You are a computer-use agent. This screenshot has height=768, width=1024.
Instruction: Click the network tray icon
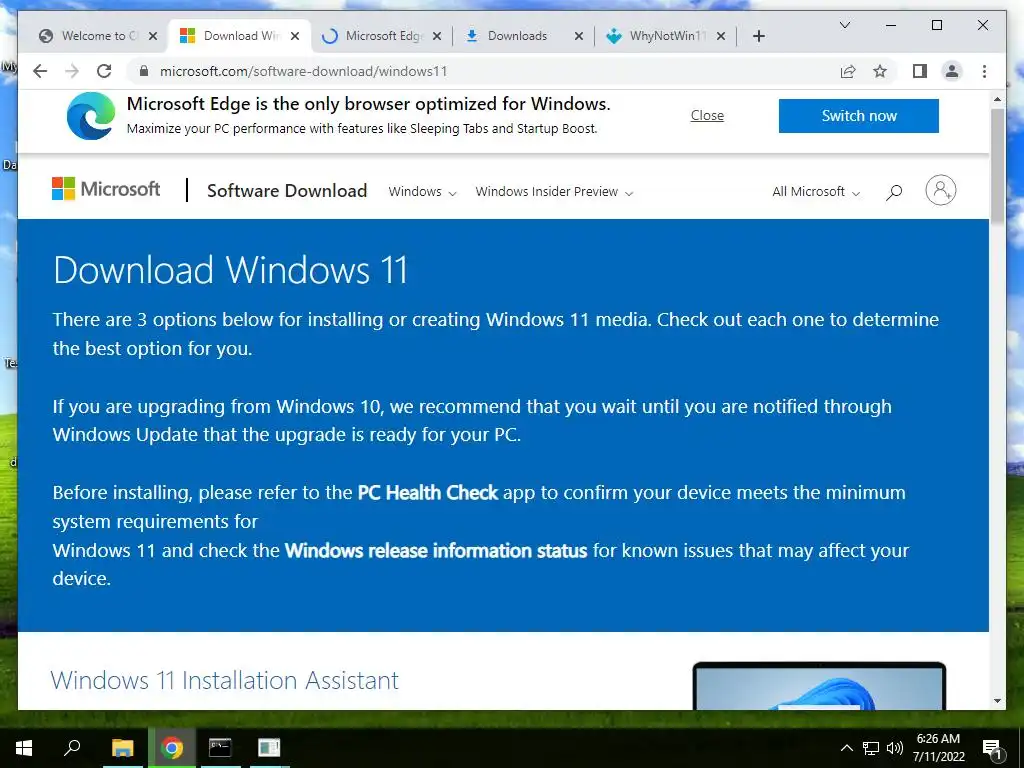pos(871,748)
